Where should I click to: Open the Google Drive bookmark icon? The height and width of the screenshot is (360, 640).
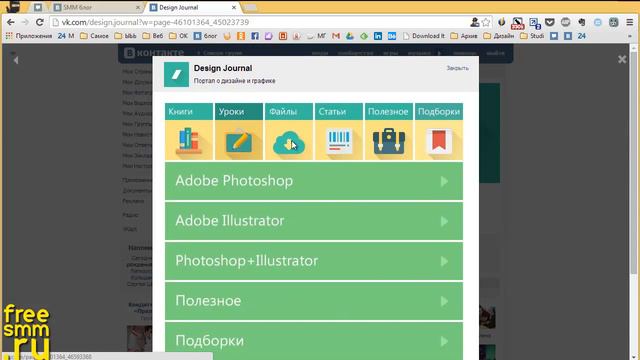point(350,36)
